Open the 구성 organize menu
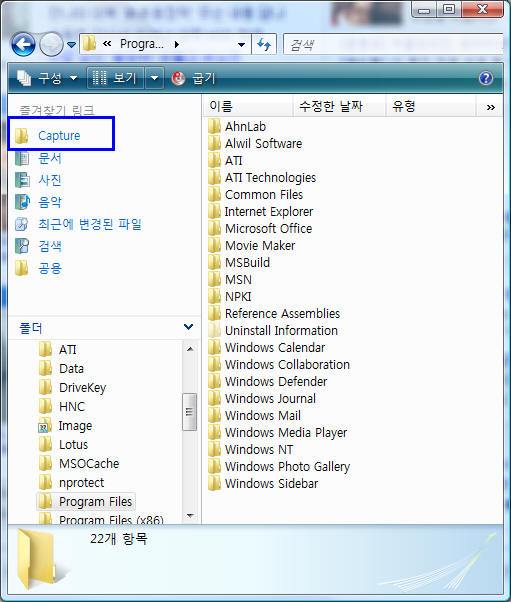511x602 pixels. coord(47,78)
